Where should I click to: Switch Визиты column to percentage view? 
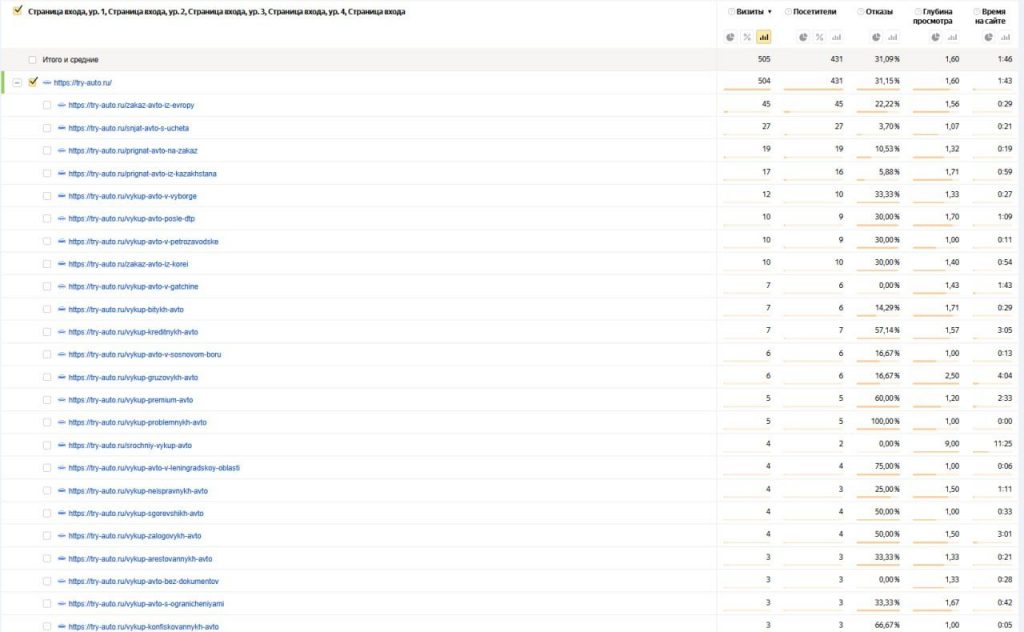coord(747,37)
